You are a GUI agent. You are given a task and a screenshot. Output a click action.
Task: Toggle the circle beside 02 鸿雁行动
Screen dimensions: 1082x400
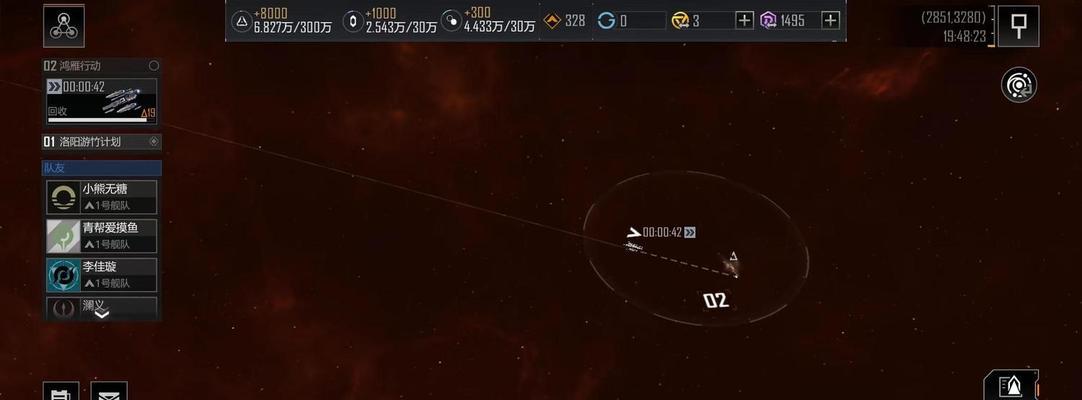pyautogui.click(x=154, y=66)
